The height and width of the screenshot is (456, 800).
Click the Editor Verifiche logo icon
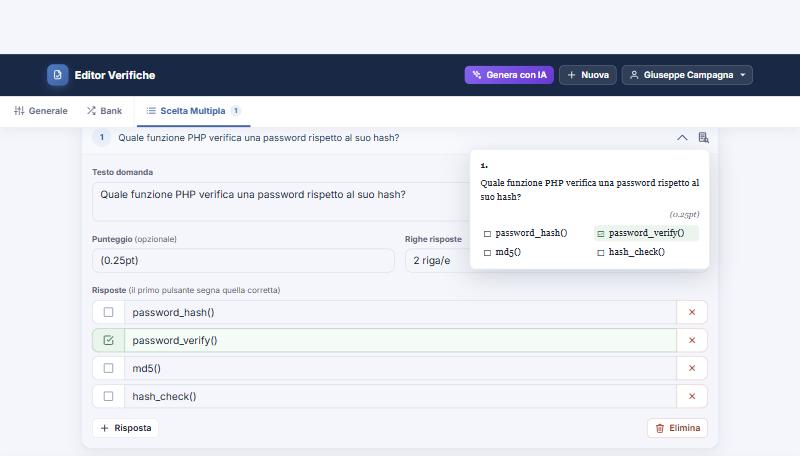pos(58,75)
